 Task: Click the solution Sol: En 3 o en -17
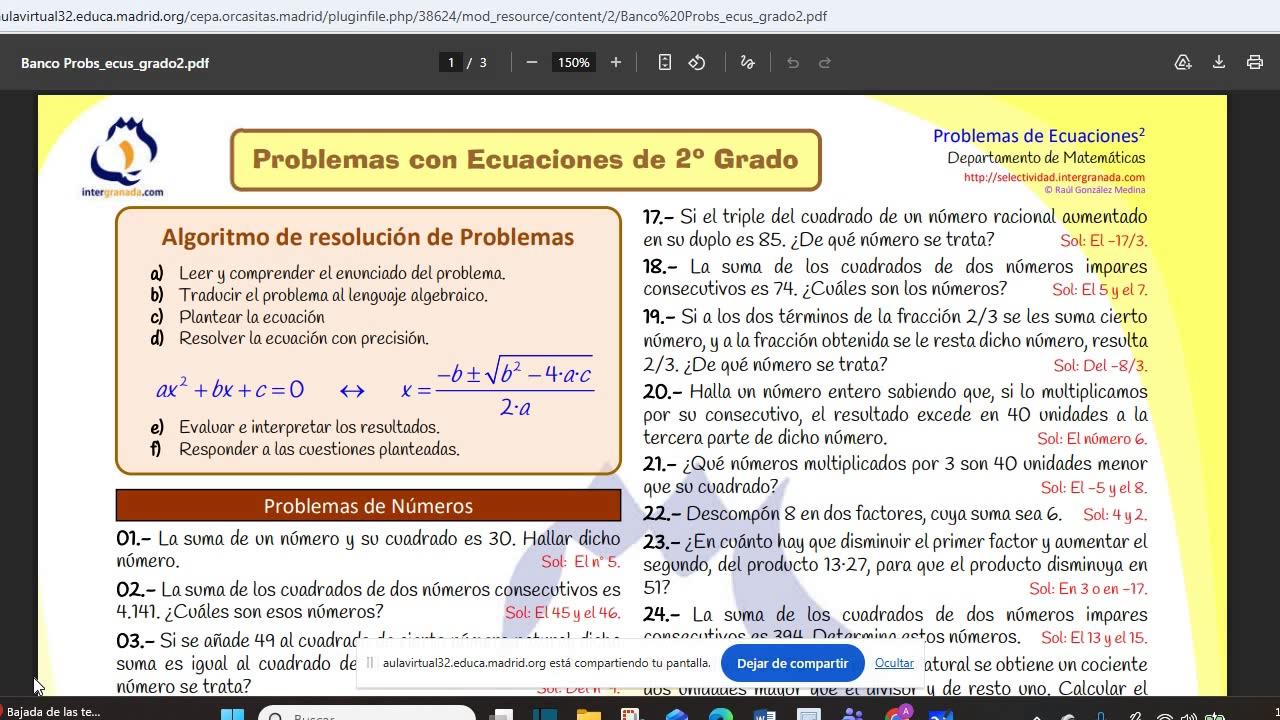(1088, 589)
